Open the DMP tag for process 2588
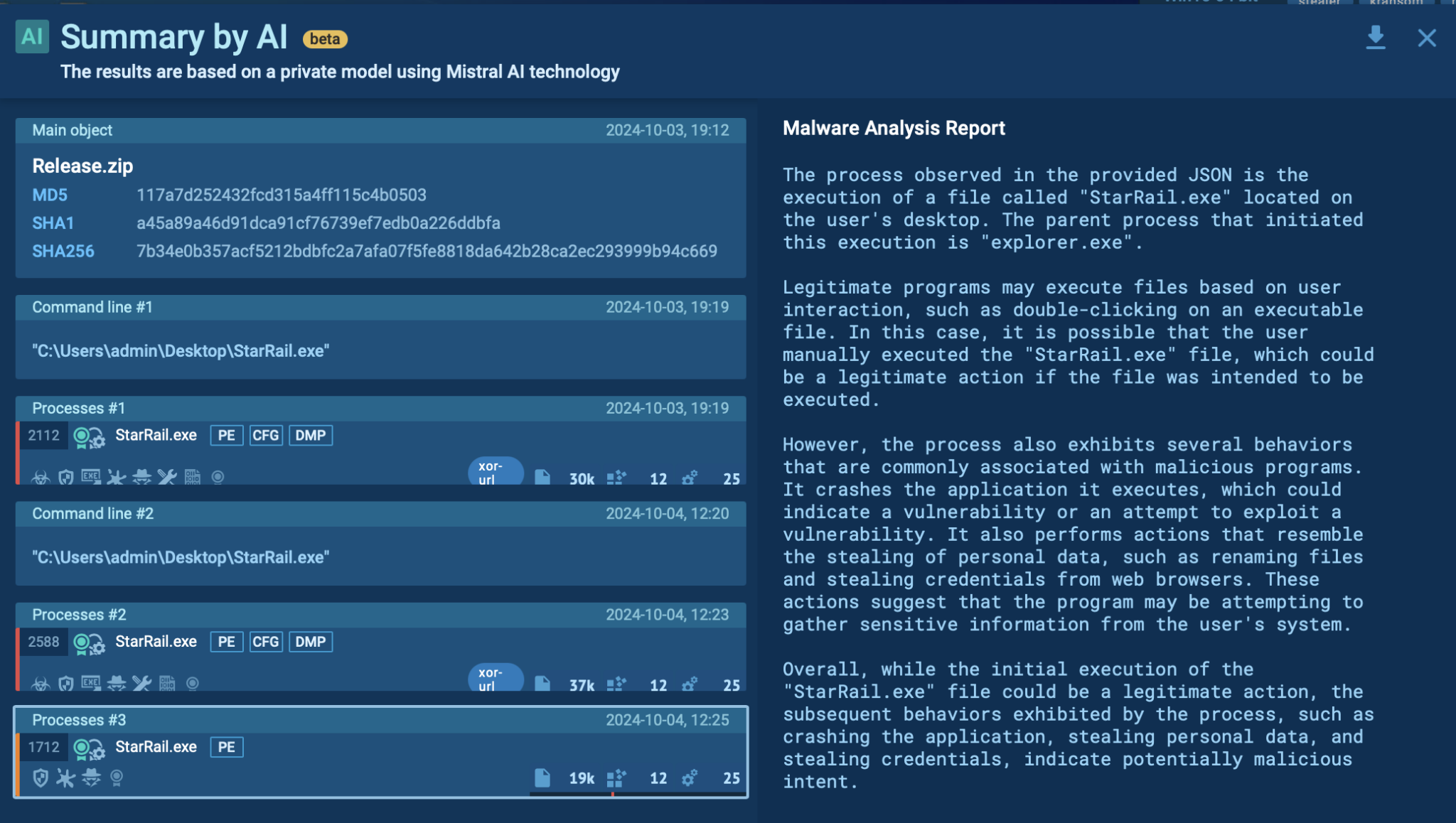The image size is (1456, 823). coord(311,642)
